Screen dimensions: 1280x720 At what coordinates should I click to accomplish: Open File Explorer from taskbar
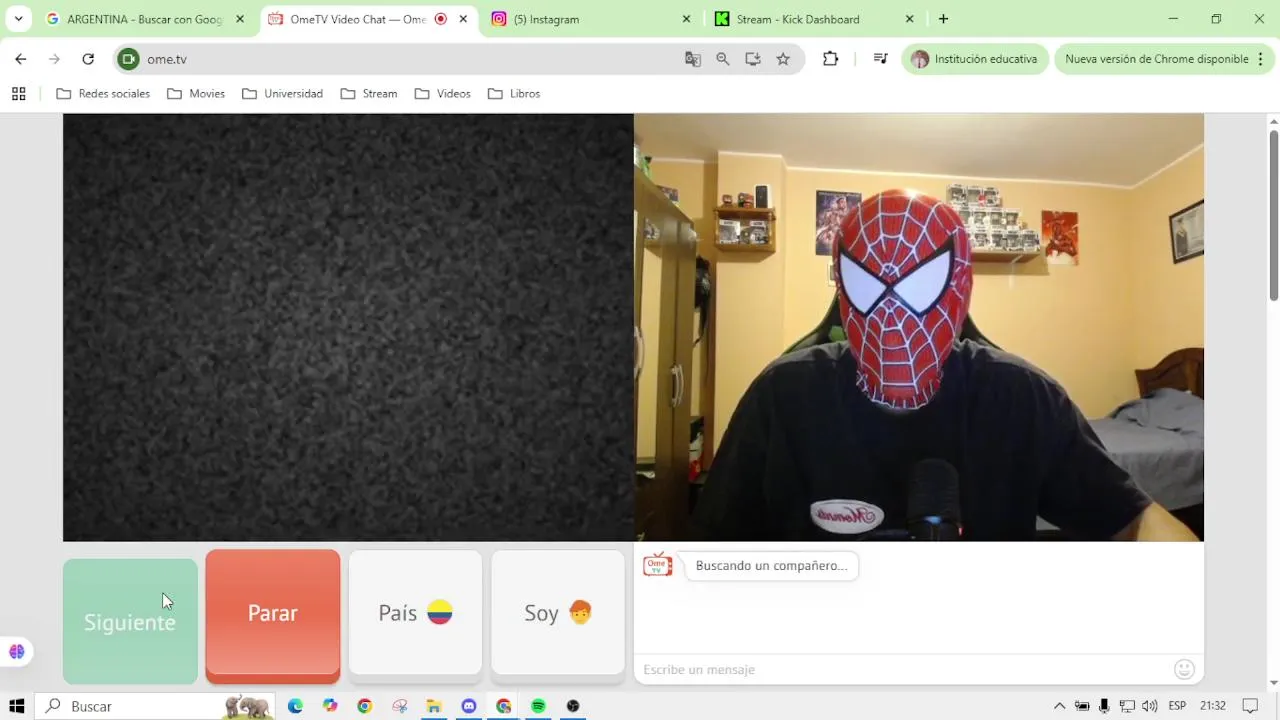[x=434, y=706]
